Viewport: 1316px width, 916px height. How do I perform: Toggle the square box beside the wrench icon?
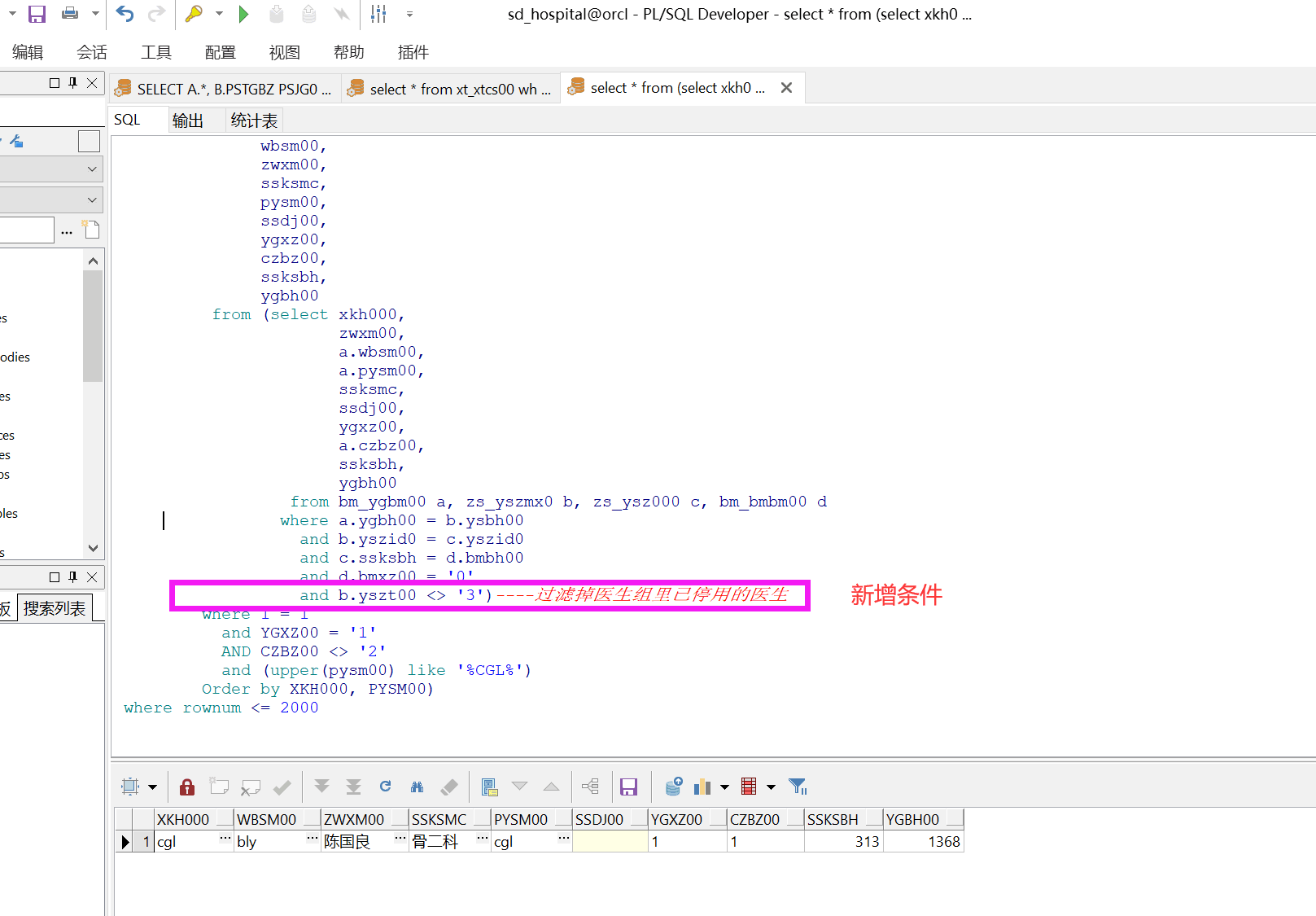[89, 142]
